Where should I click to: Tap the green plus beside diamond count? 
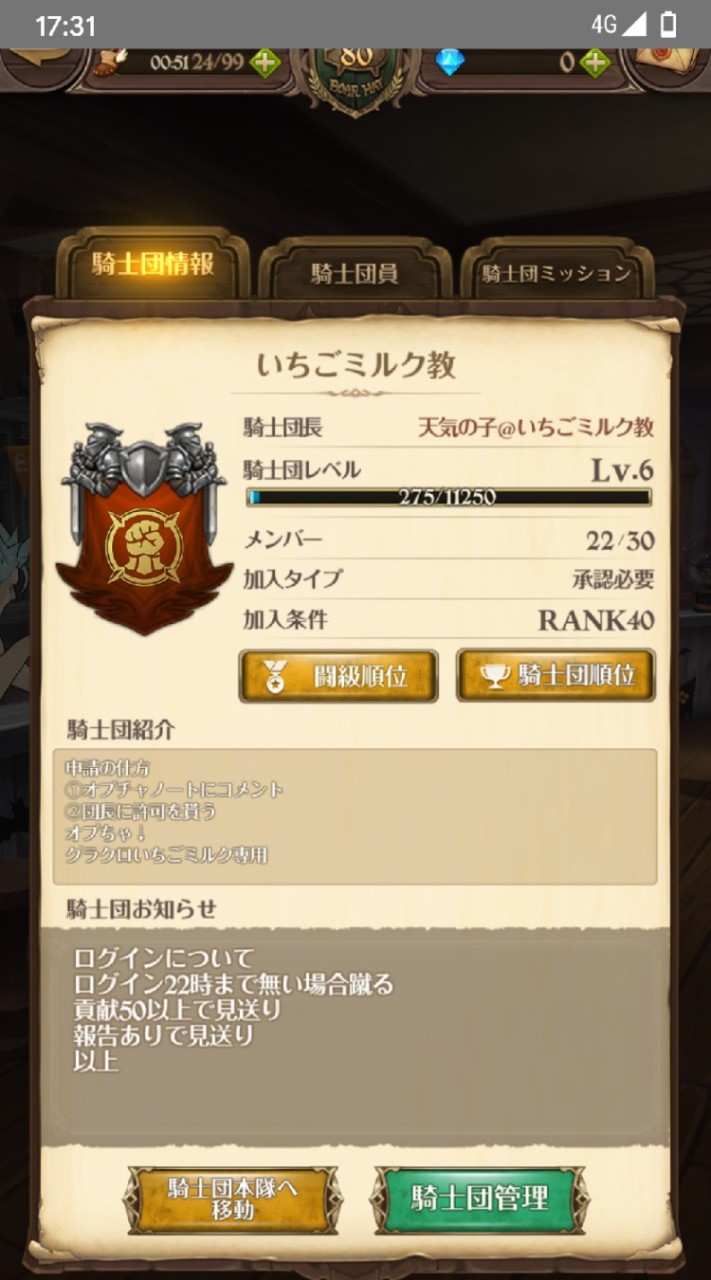point(594,62)
